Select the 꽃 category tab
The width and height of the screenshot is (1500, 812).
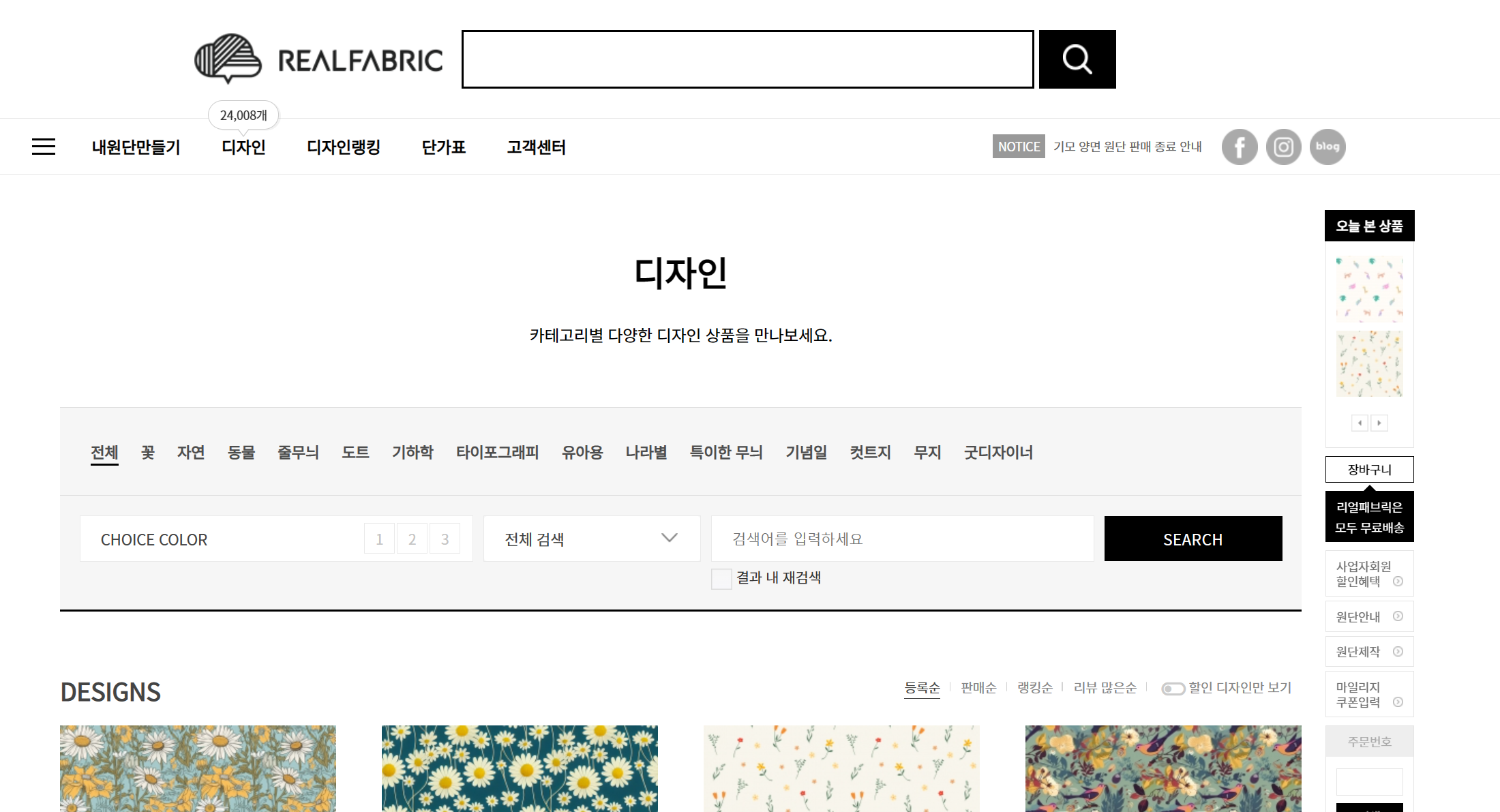coord(148,452)
